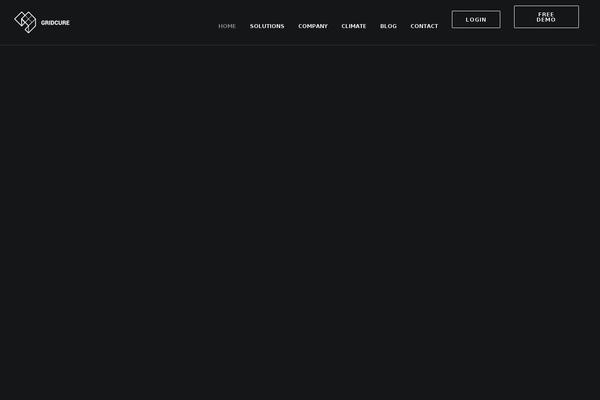Screen dimensions: 600x400
Task: Open the Solutions menu
Action: 267,26
